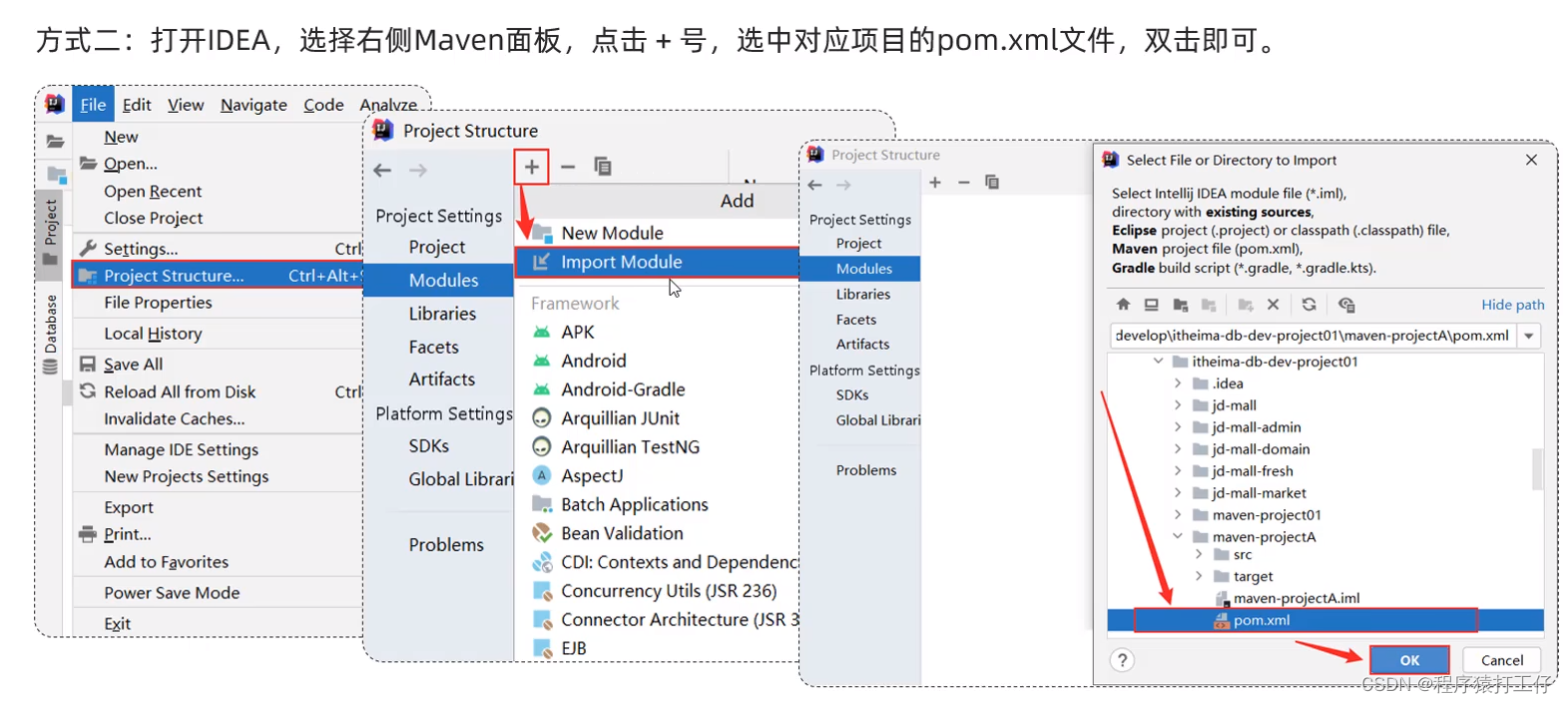Expand the maven-project01 folder
Image resolution: width=1568 pixels, height=703 pixels.
(1178, 515)
